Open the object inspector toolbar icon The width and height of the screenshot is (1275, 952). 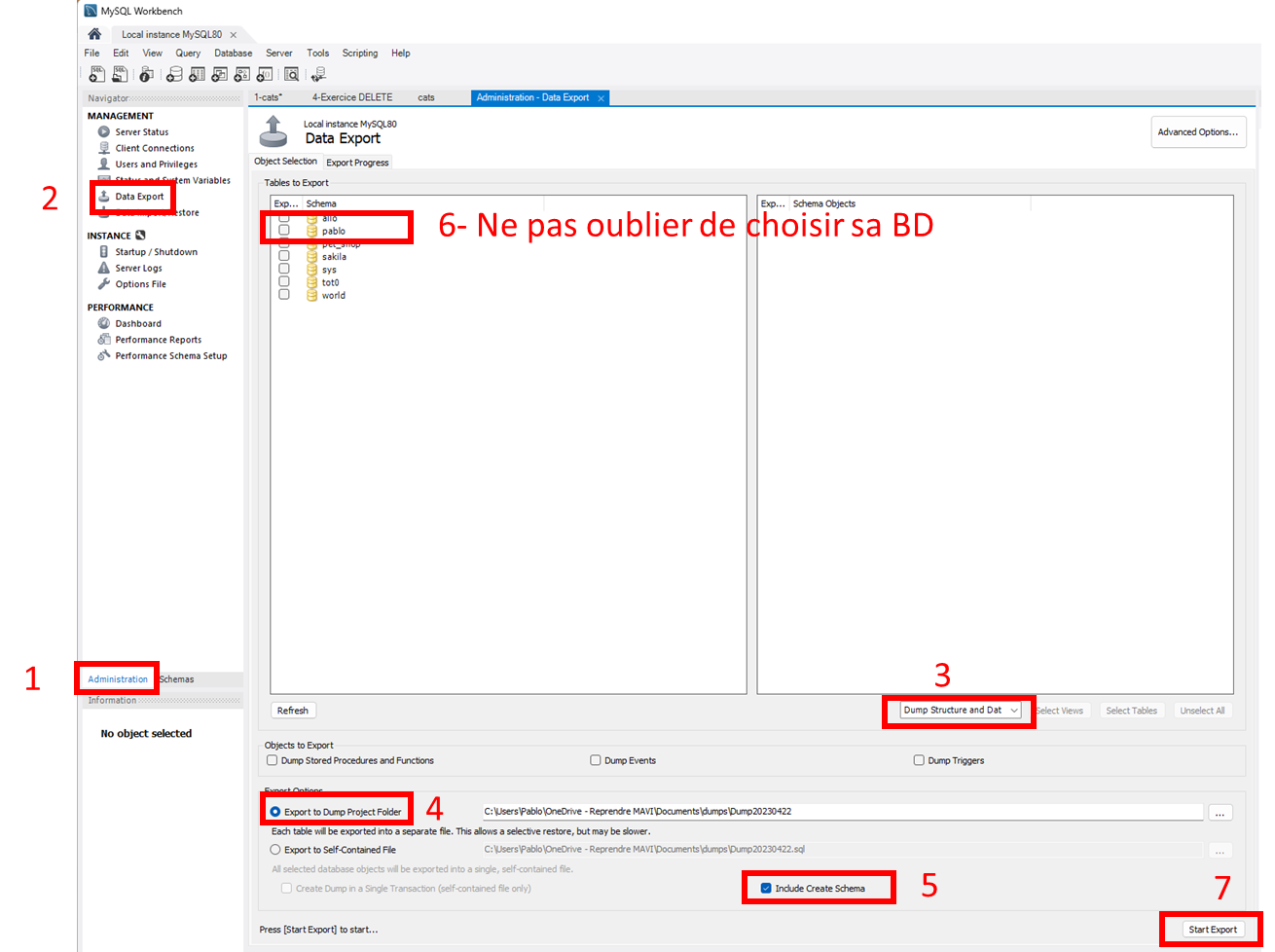(146, 74)
